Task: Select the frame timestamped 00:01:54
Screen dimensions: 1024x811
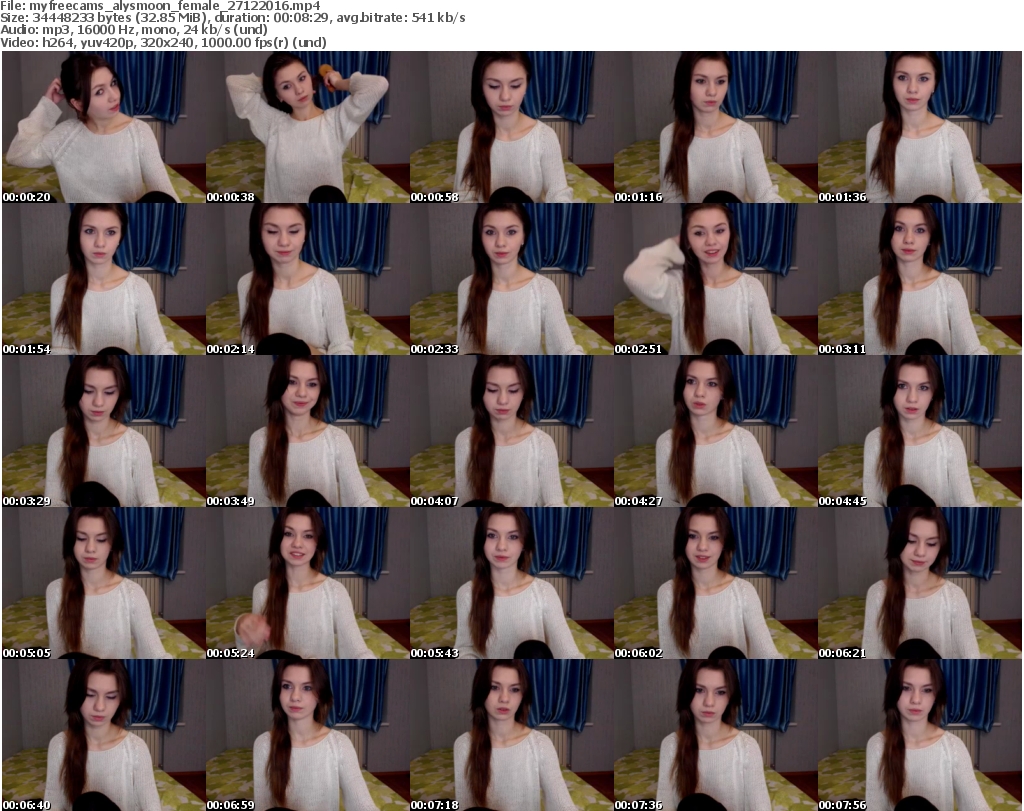Action: pos(104,279)
